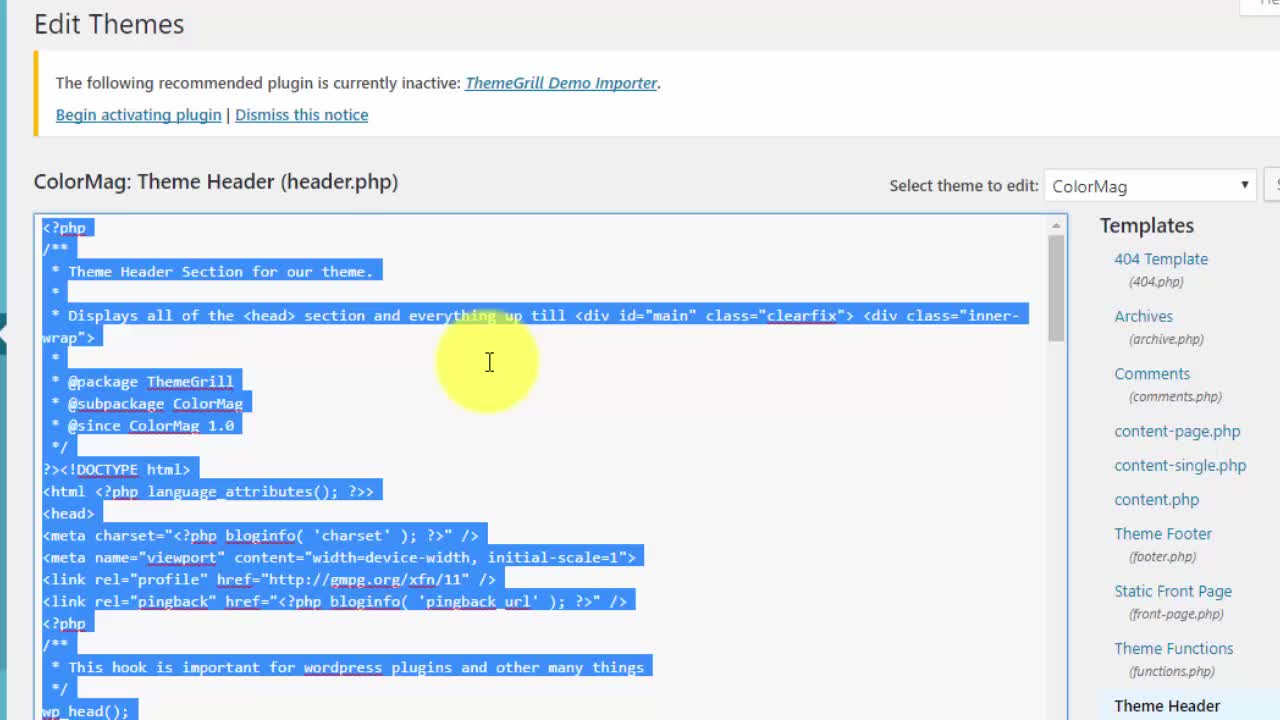Dismiss this notice link

click(x=301, y=115)
